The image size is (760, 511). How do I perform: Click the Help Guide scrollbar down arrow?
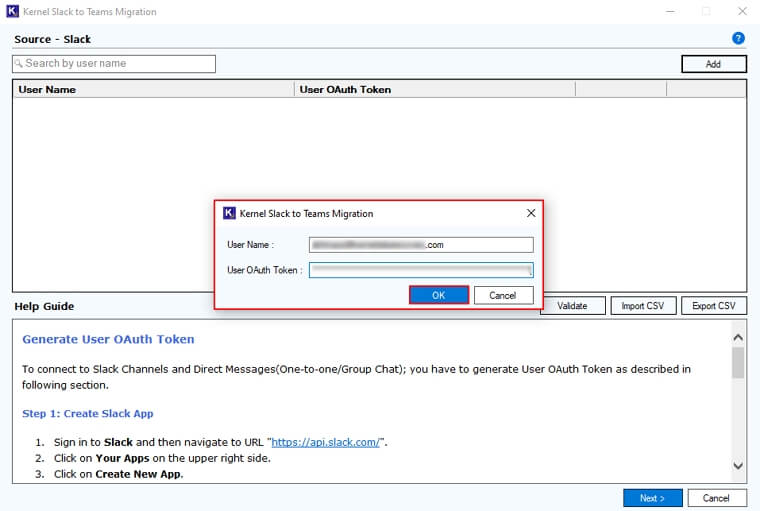tap(738, 466)
